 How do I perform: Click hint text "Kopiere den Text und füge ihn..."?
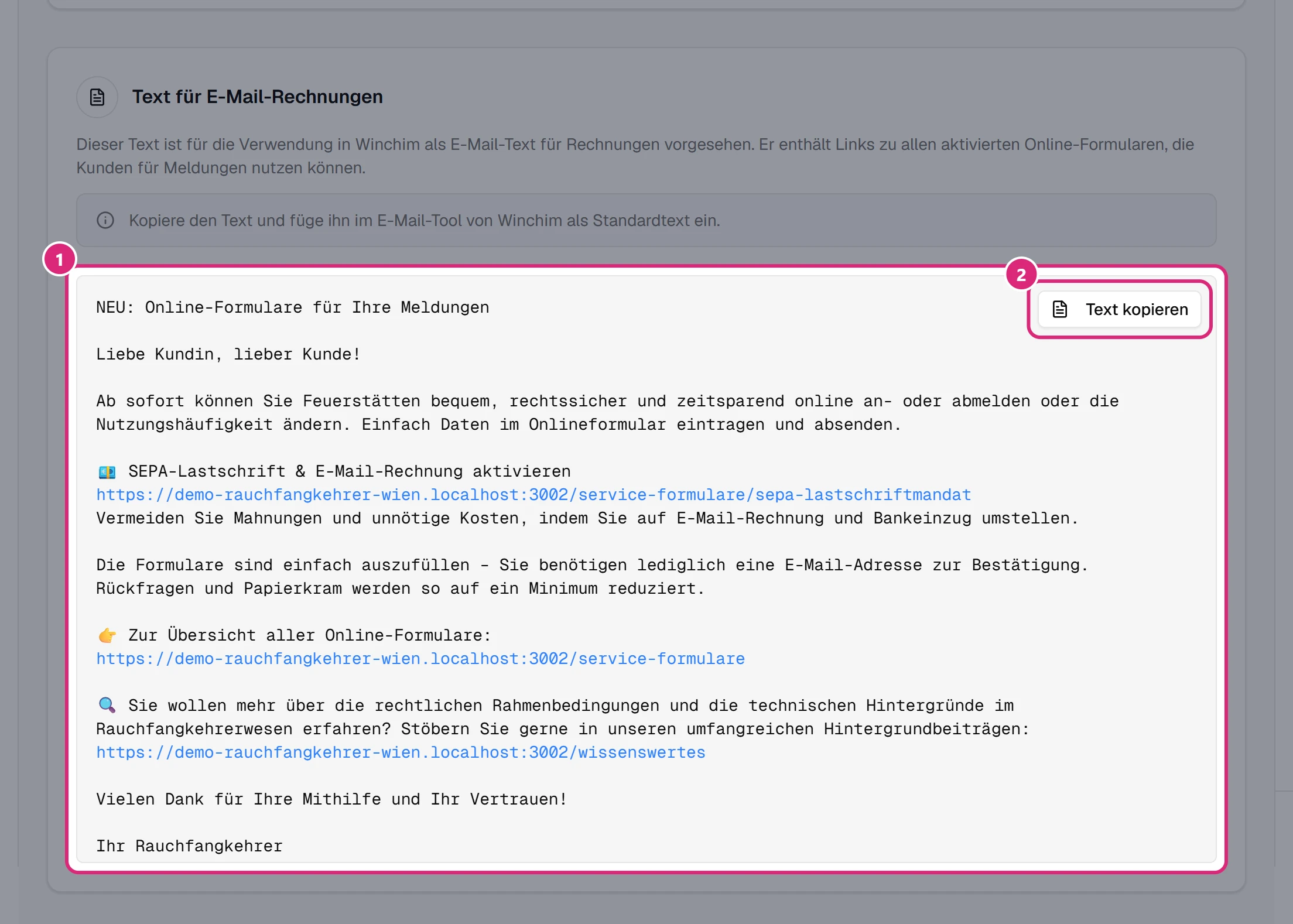click(x=425, y=220)
